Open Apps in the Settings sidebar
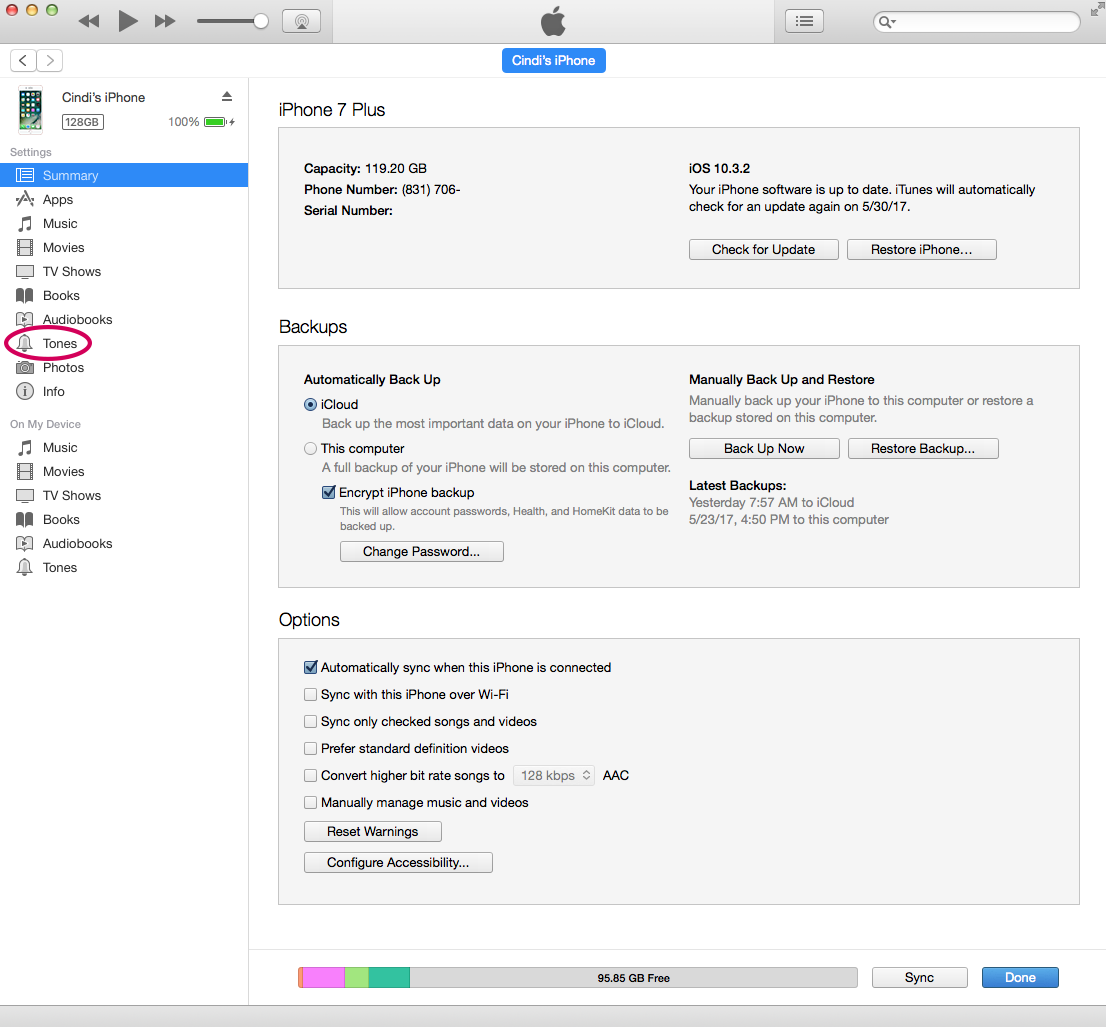 (124, 200)
